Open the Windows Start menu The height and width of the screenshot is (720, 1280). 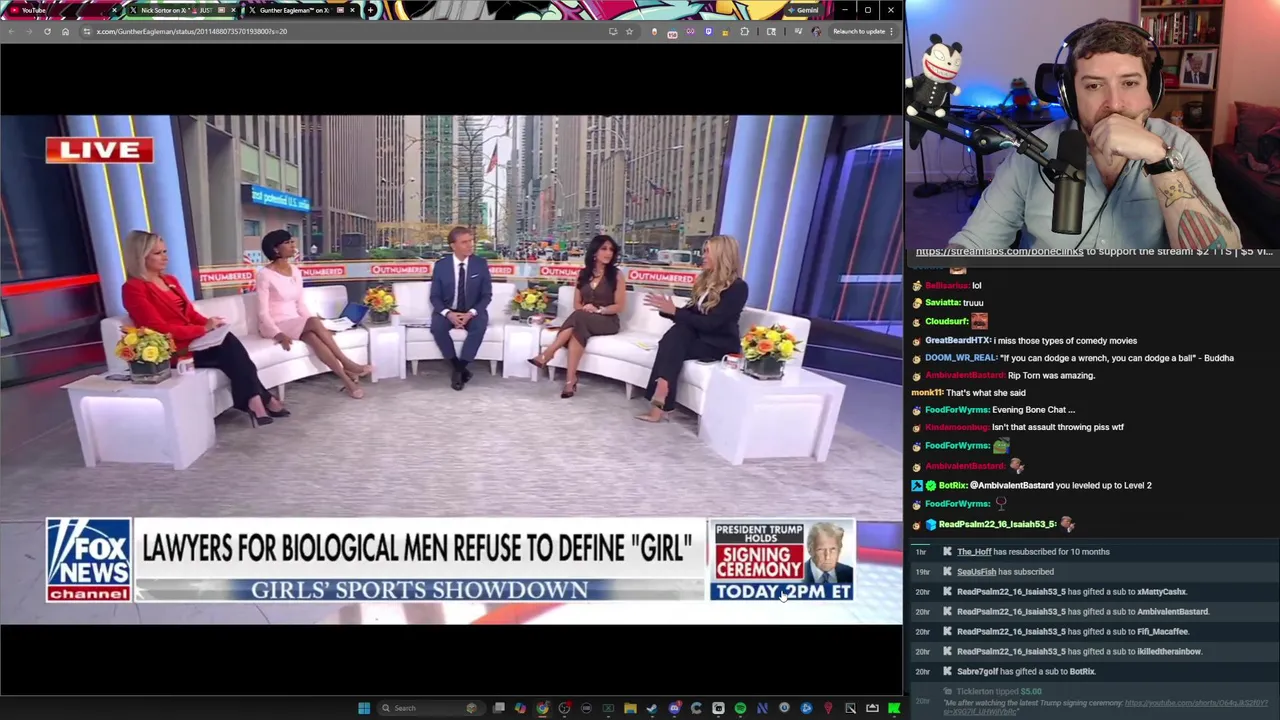click(364, 708)
